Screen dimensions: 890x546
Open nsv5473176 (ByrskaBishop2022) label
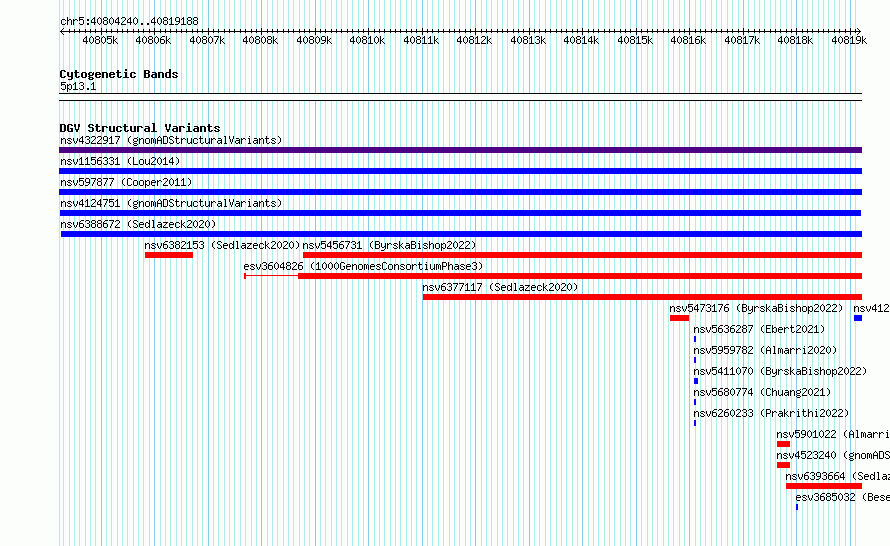pyautogui.click(x=756, y=308)
